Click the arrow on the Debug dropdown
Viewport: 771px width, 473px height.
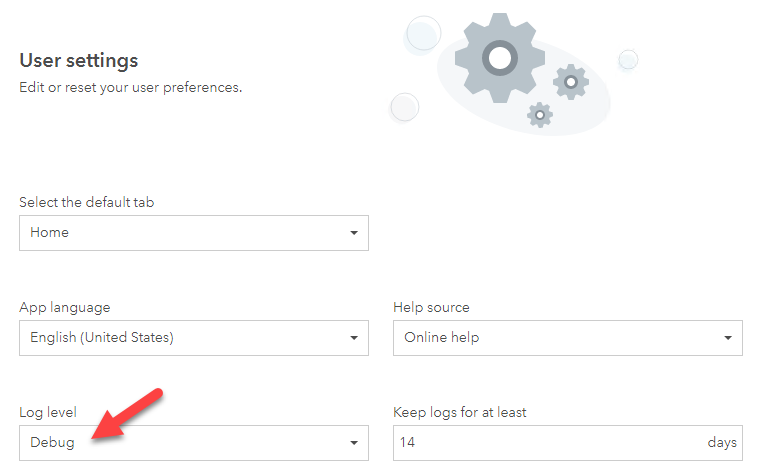coord(354,443)
